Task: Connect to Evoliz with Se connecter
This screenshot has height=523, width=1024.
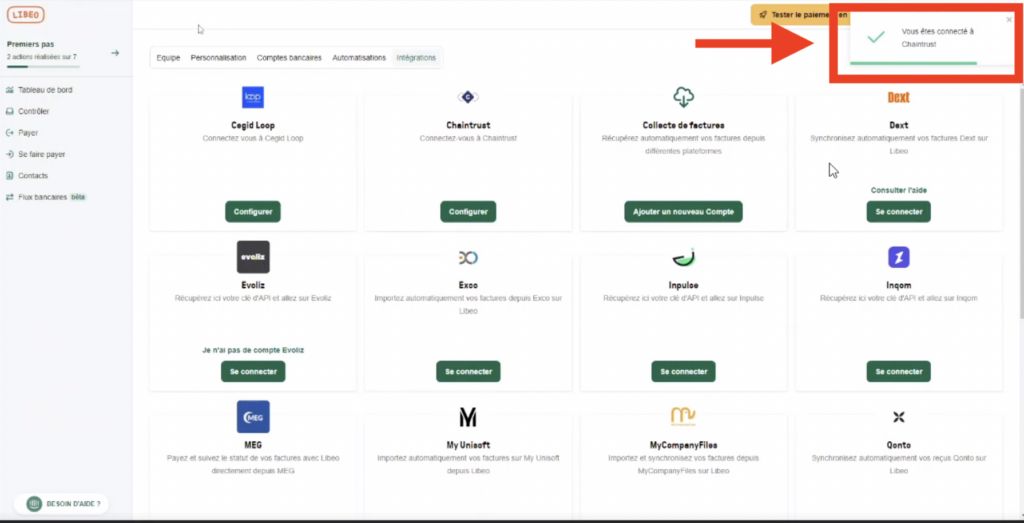Action: [x=253, y=372]
